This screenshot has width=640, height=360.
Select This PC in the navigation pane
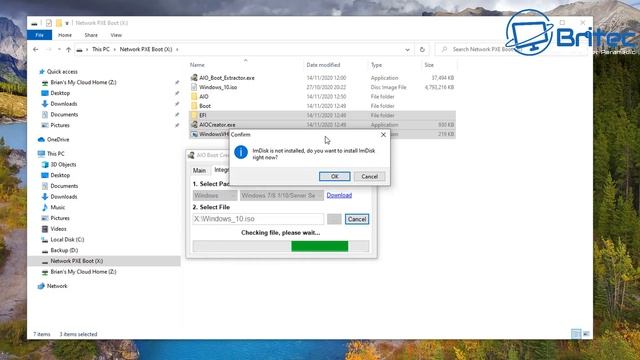tap(56, 154)
